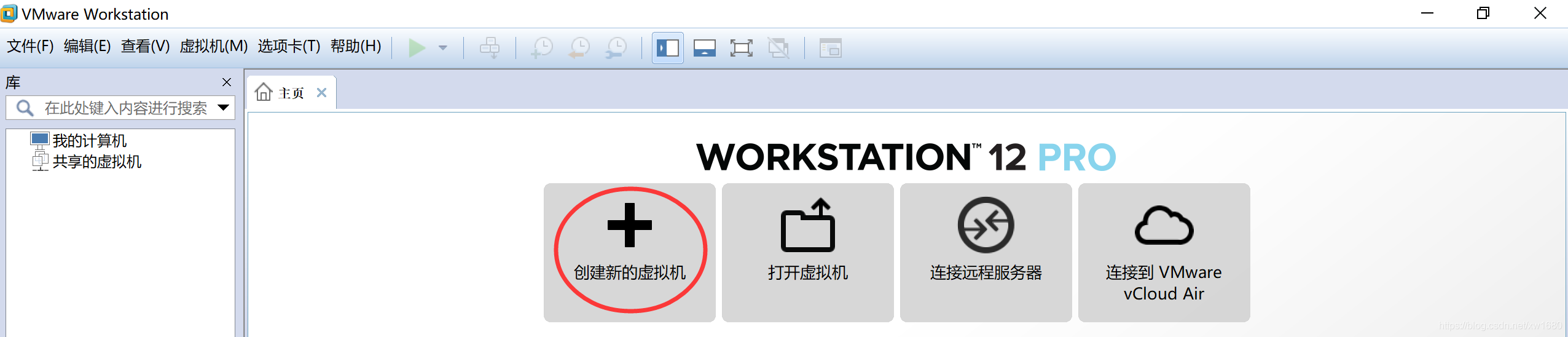Minimize the VMware Workstation window
1568x337 pixels.
1427,14
